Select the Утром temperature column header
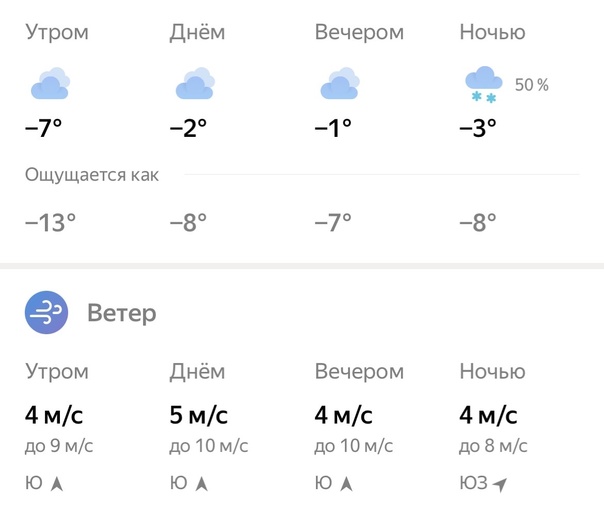The width and height of the screenshot is (604, 516). pyautogui.click(x=57, y=32)
